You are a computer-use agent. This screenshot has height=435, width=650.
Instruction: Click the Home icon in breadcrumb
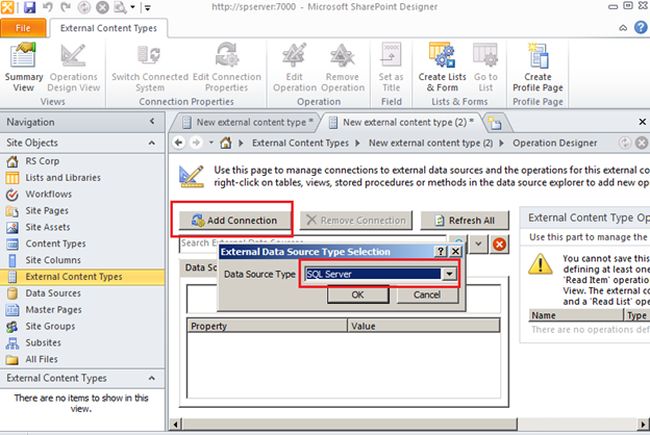click(x=226, y=143)
